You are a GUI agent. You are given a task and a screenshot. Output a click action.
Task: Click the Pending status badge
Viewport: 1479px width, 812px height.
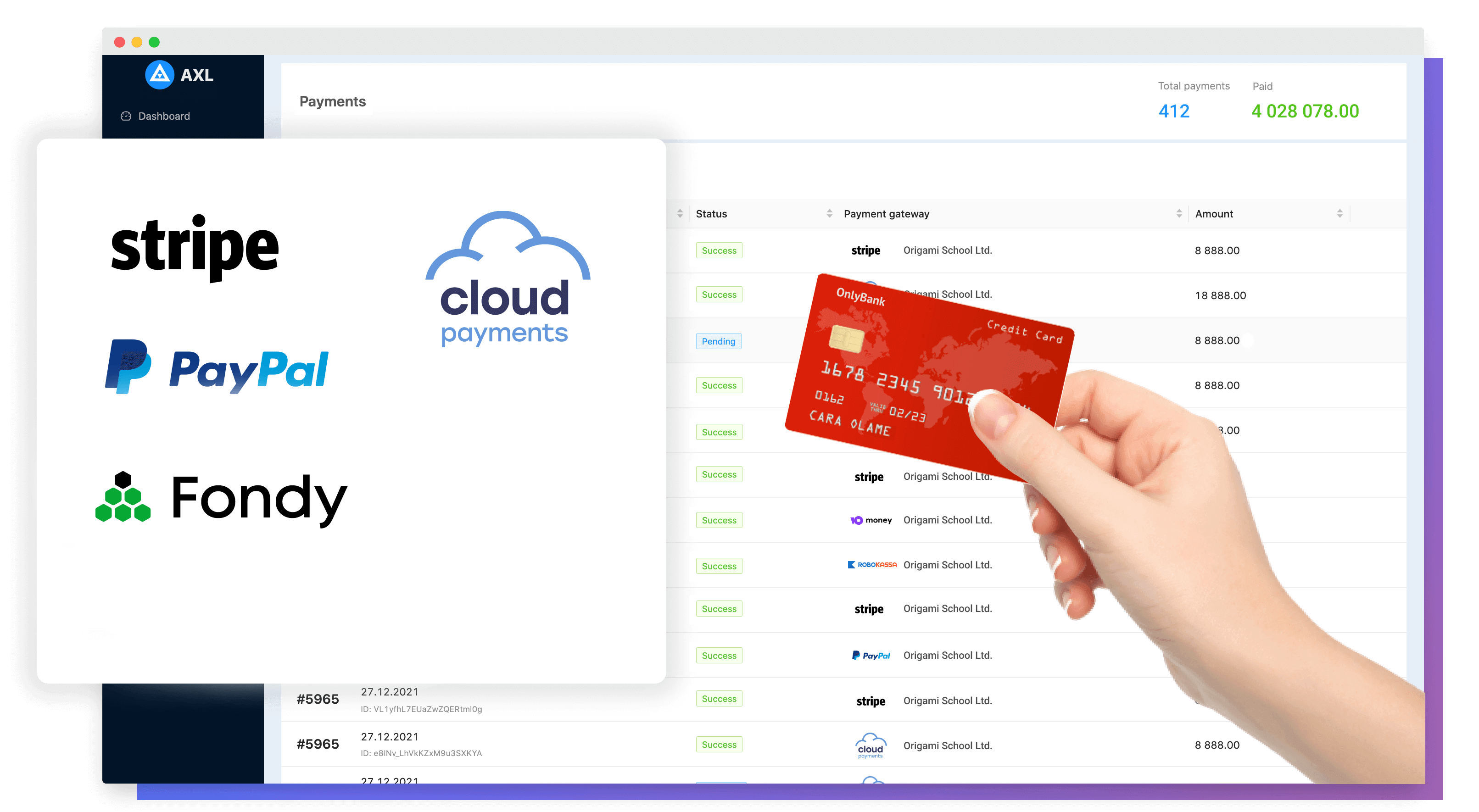718,341
